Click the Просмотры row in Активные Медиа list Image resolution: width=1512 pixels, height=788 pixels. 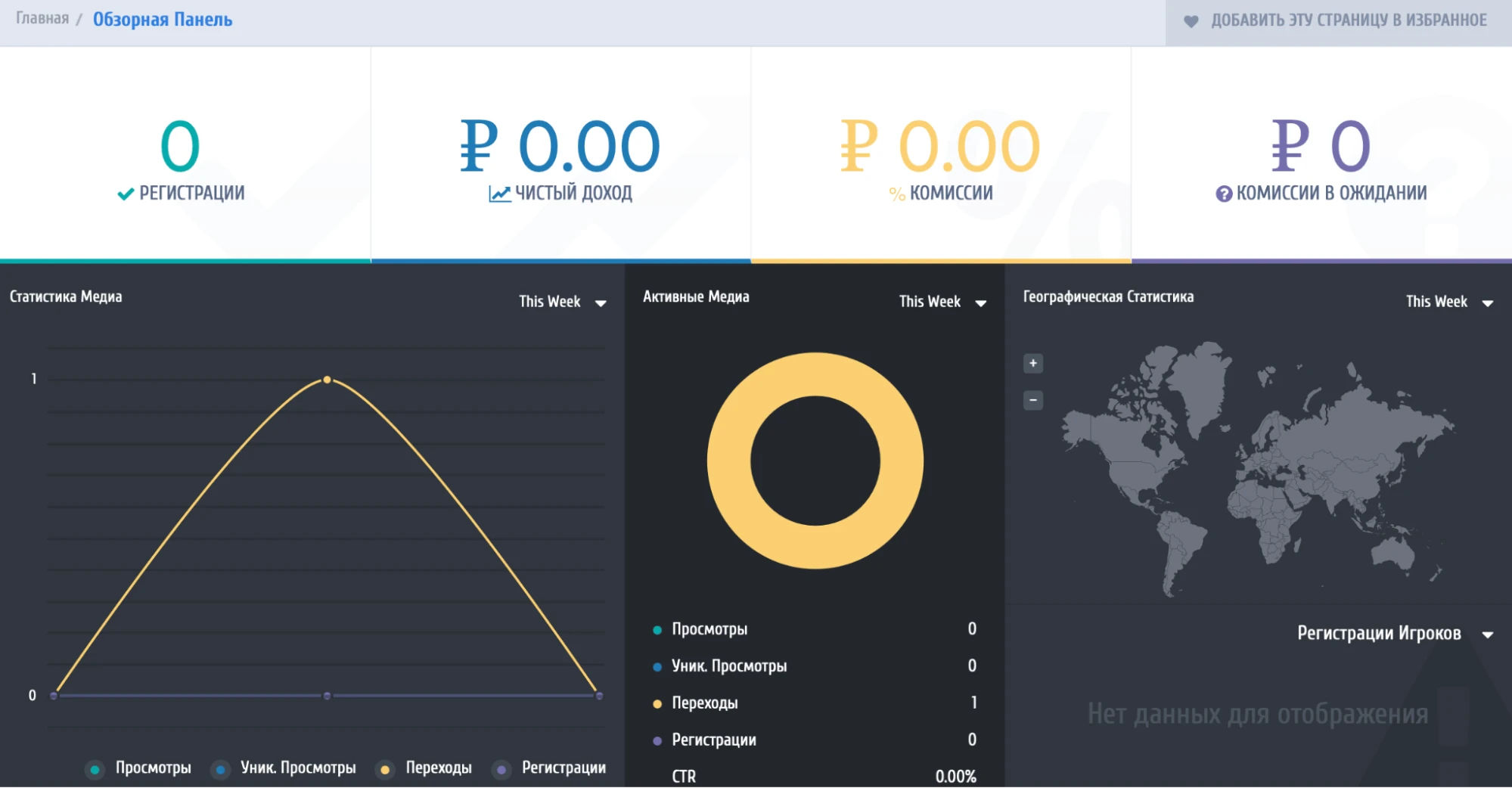click(815, 629)
